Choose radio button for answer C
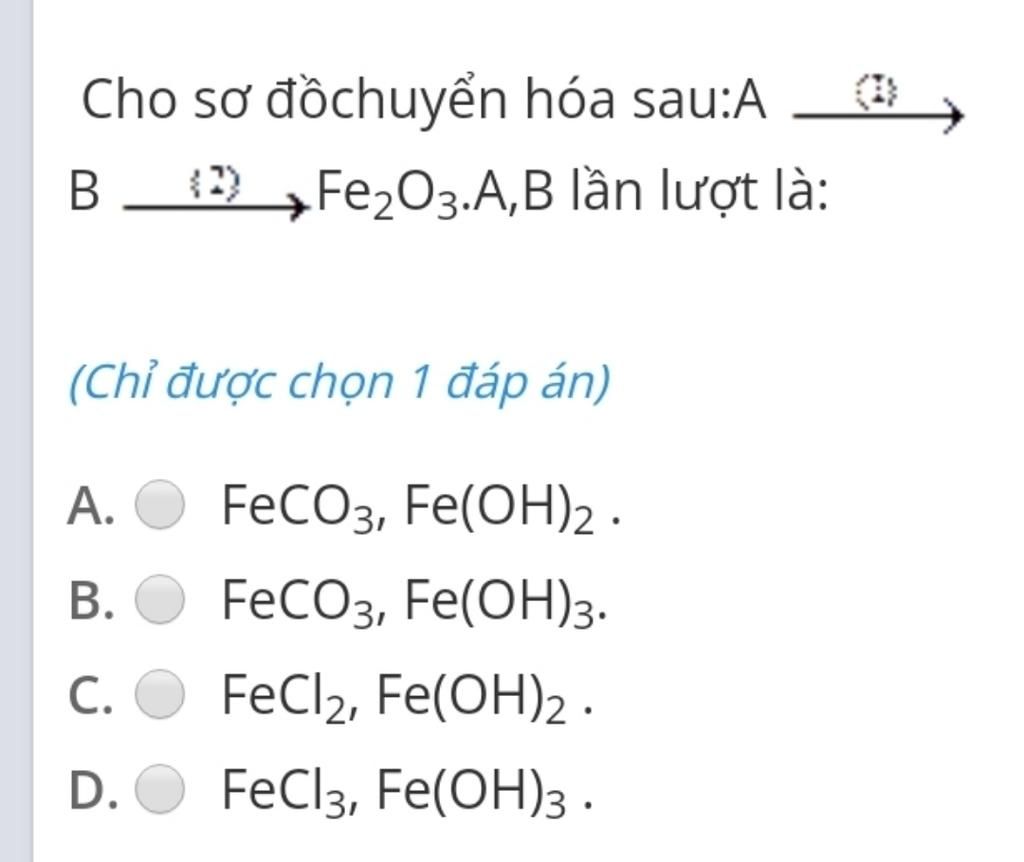This screenshot has height=862, width=1024. (159, 694)
